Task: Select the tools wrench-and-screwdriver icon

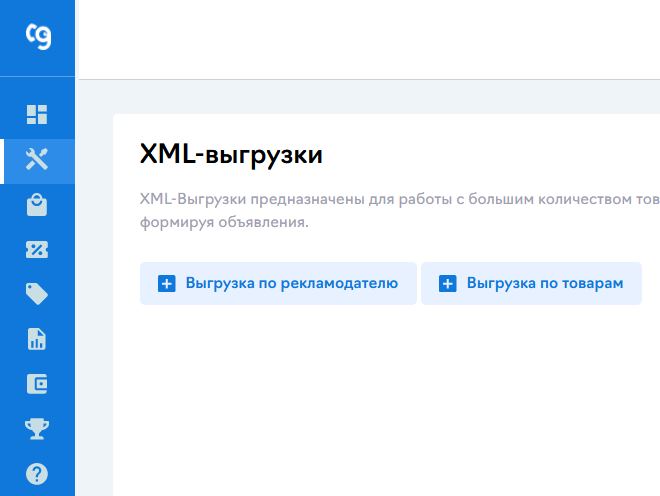Action: coord(37,160)
